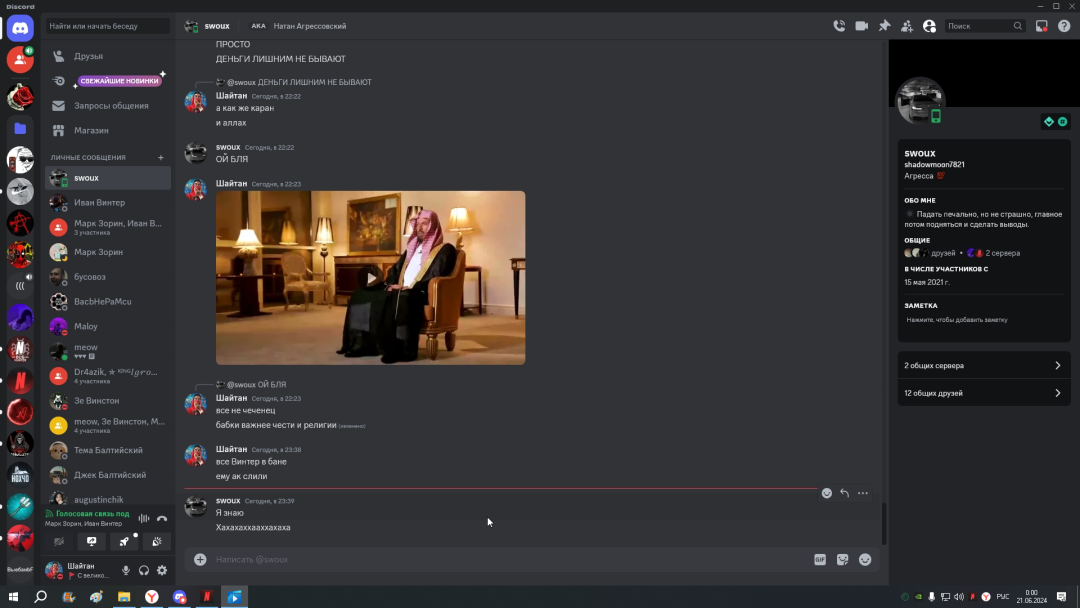Toggle microphone mute
The height and width of the screenshot is (608, 1080).
pyautogui.click(x=126, y=570)
